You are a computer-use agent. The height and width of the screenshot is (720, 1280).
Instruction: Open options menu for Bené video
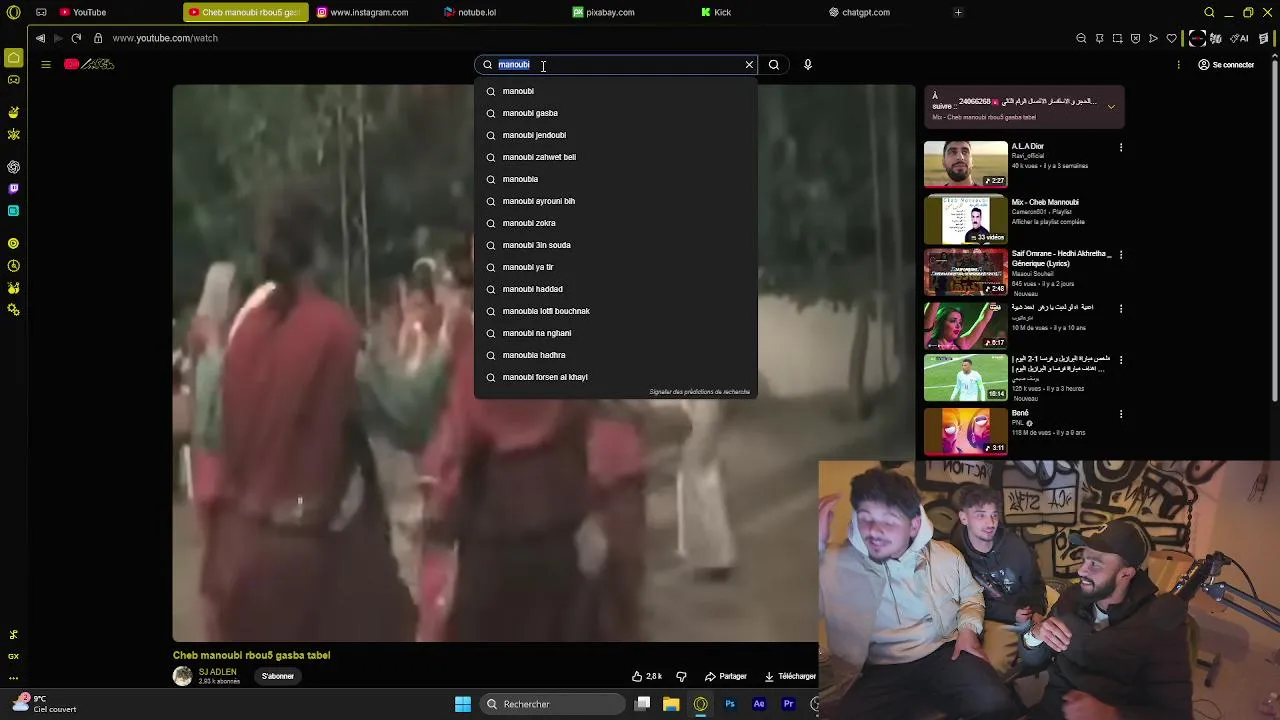(x=1120, y=414)
